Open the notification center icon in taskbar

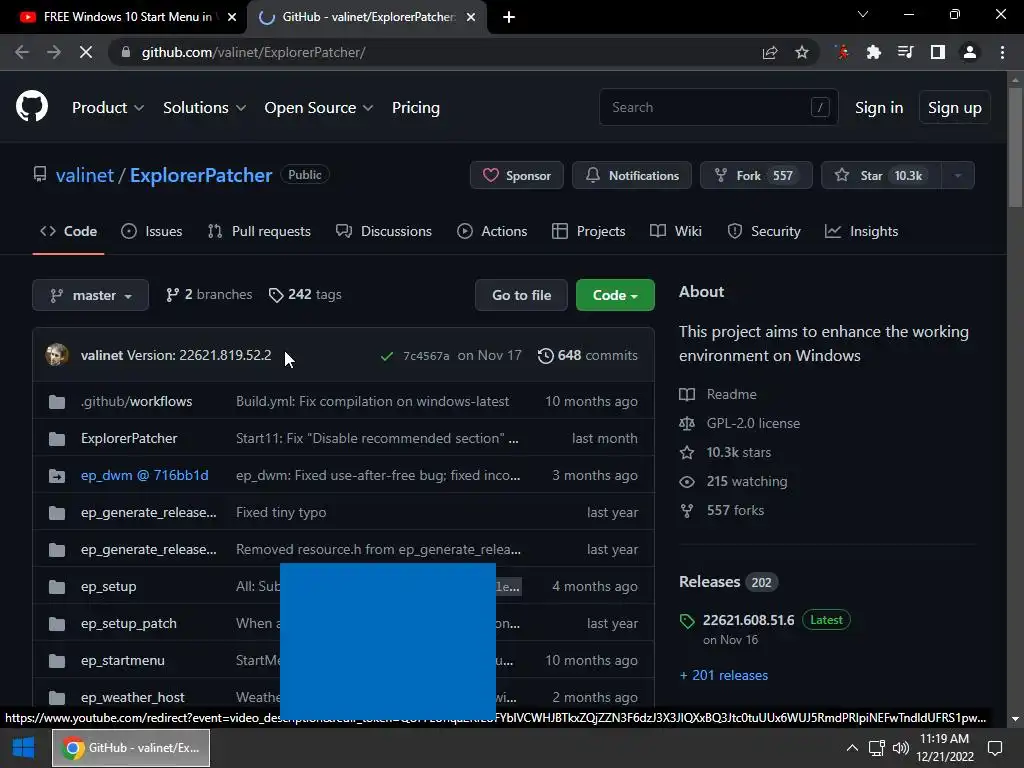(995, 748)
